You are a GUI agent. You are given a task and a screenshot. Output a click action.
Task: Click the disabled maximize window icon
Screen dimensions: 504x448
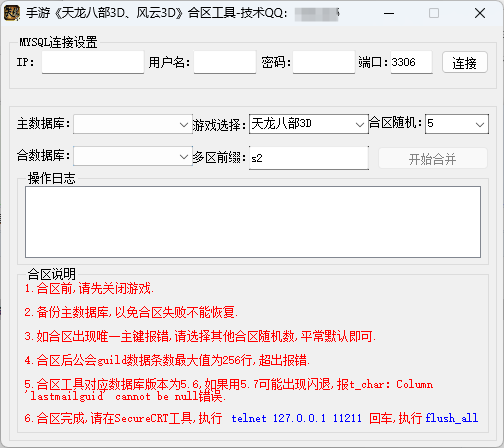coord(434,13)
